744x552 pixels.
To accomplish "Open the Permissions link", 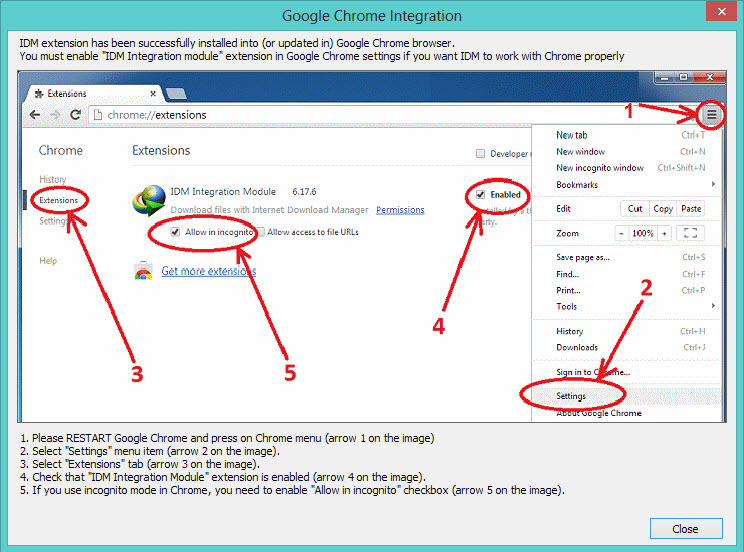I will (x=400, y=210).
